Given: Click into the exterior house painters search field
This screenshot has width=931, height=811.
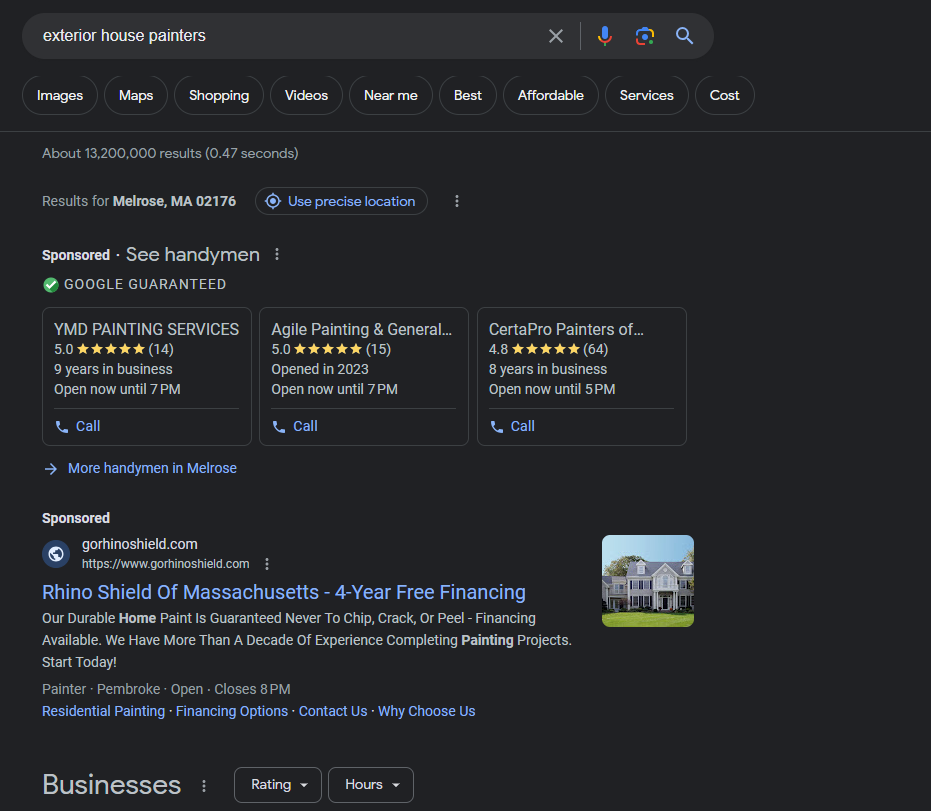Looking at the screenshot, I should pos(285,36).
